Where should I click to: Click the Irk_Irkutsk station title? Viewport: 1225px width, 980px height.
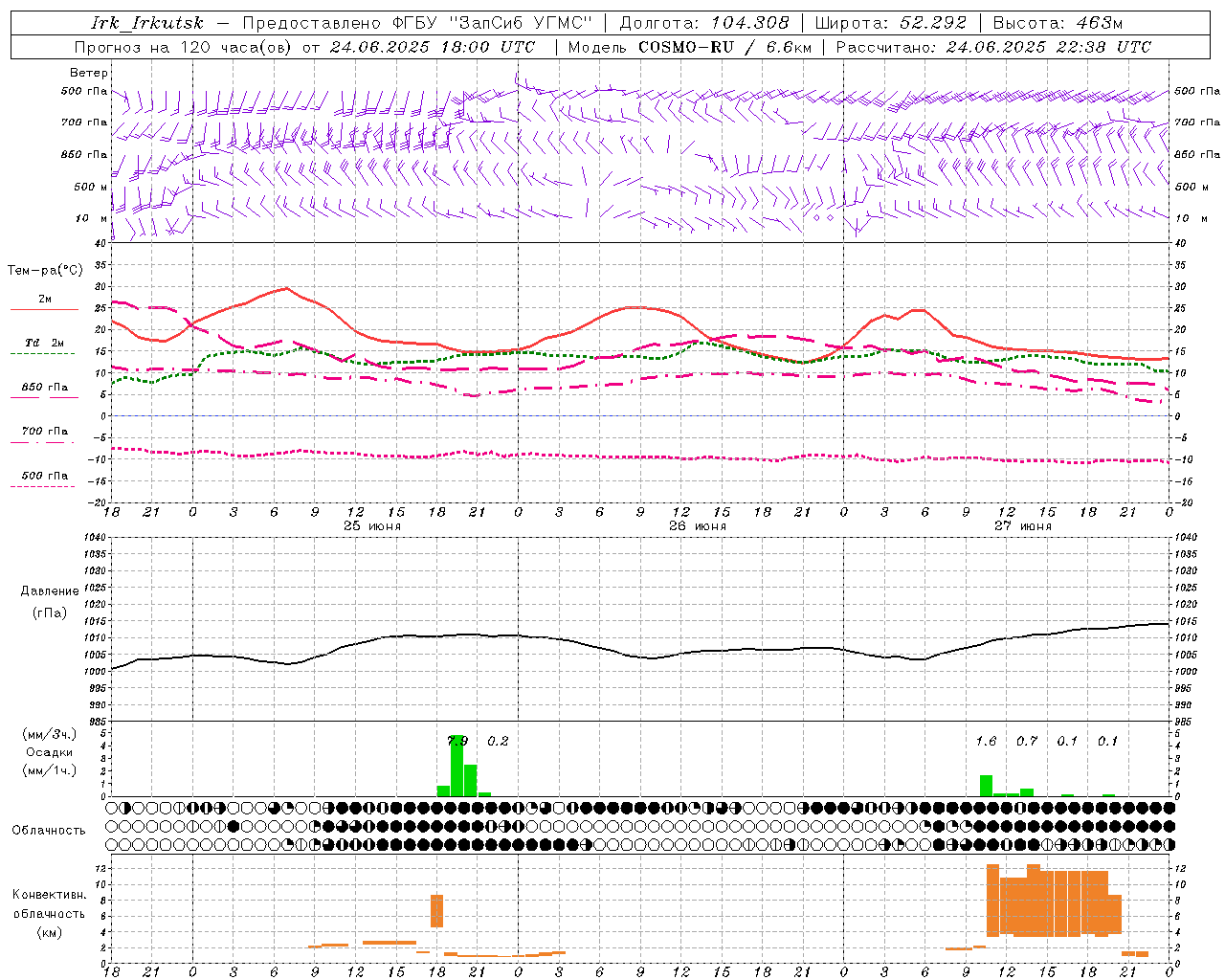[x=146, y=23]
